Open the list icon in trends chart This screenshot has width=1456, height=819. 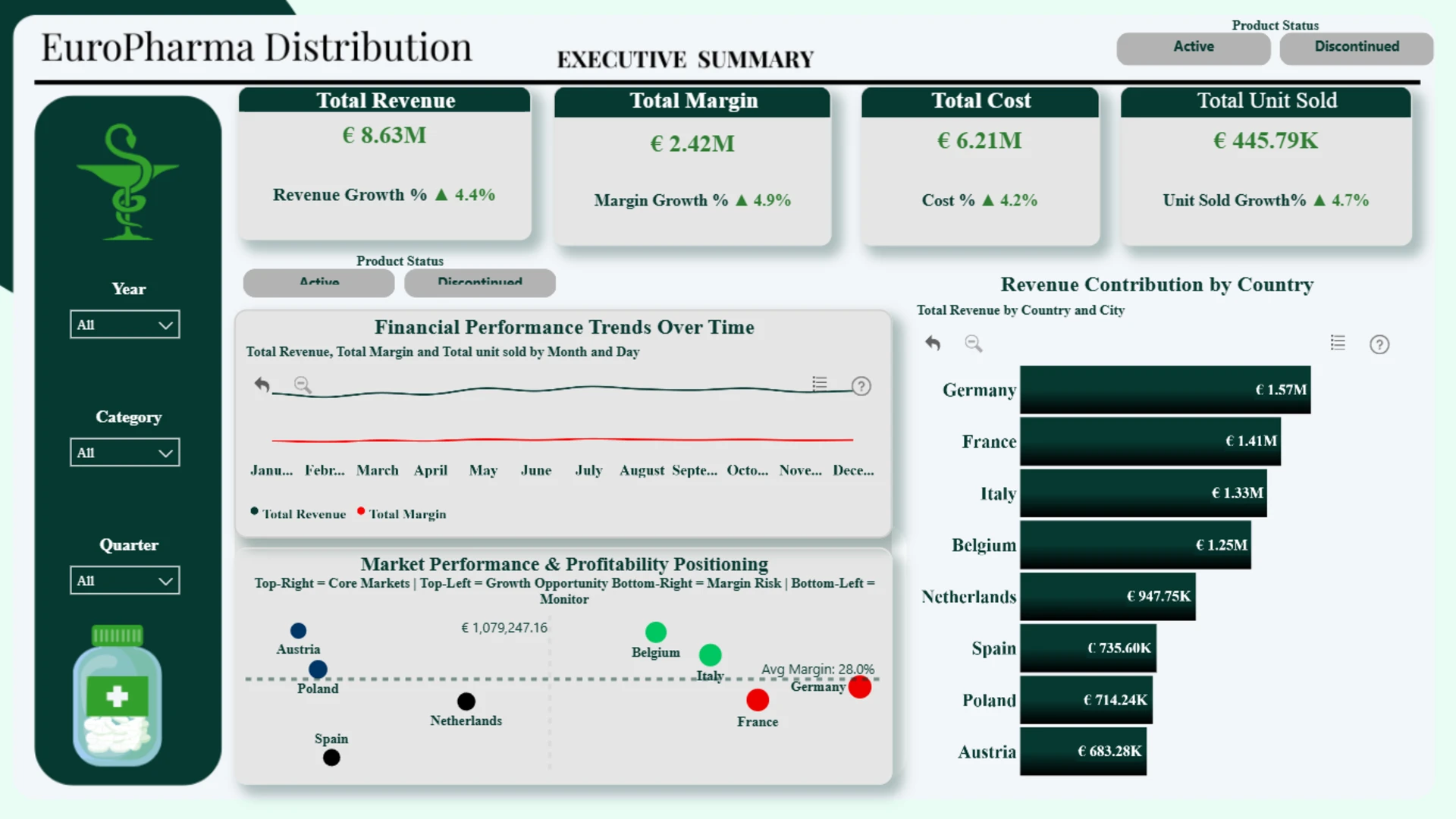(820, 384)
